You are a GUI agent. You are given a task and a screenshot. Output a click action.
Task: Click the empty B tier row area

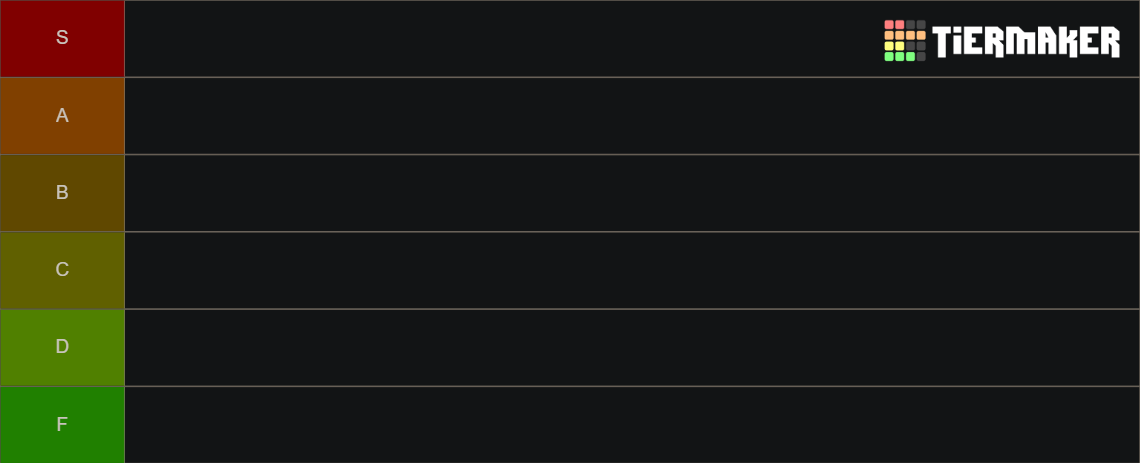tap(632, 193)
